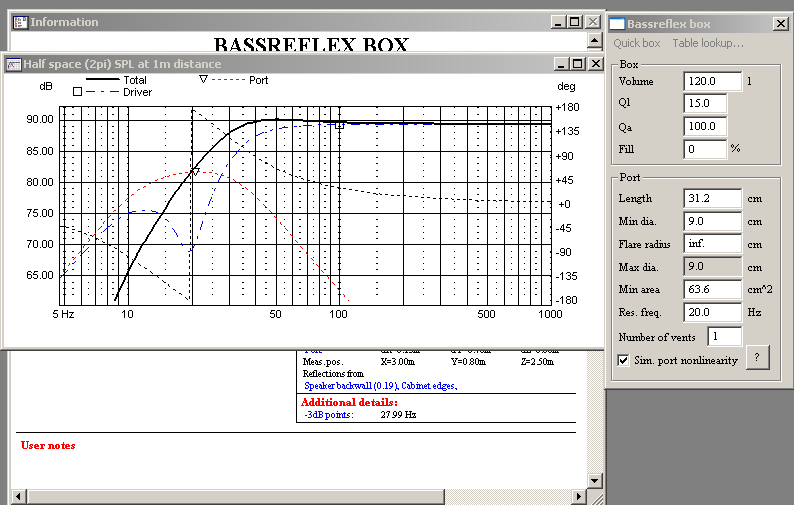
Task: Click the Speaker backwall (0.19) link
Action: (x=351, y=385)
